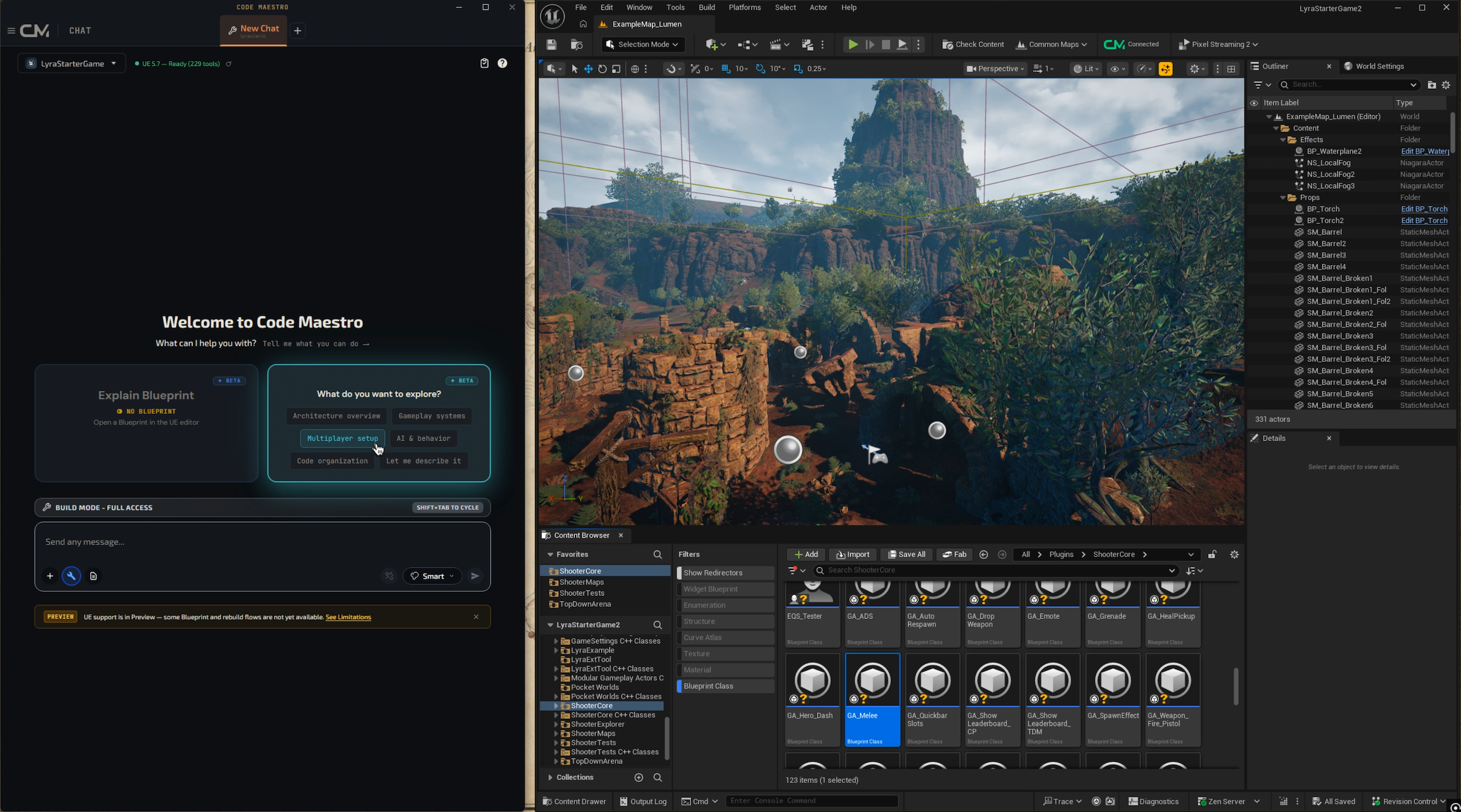1461x812 pixels.
Task: Open the Outliner settings gear
Action: click(1446, 85)
